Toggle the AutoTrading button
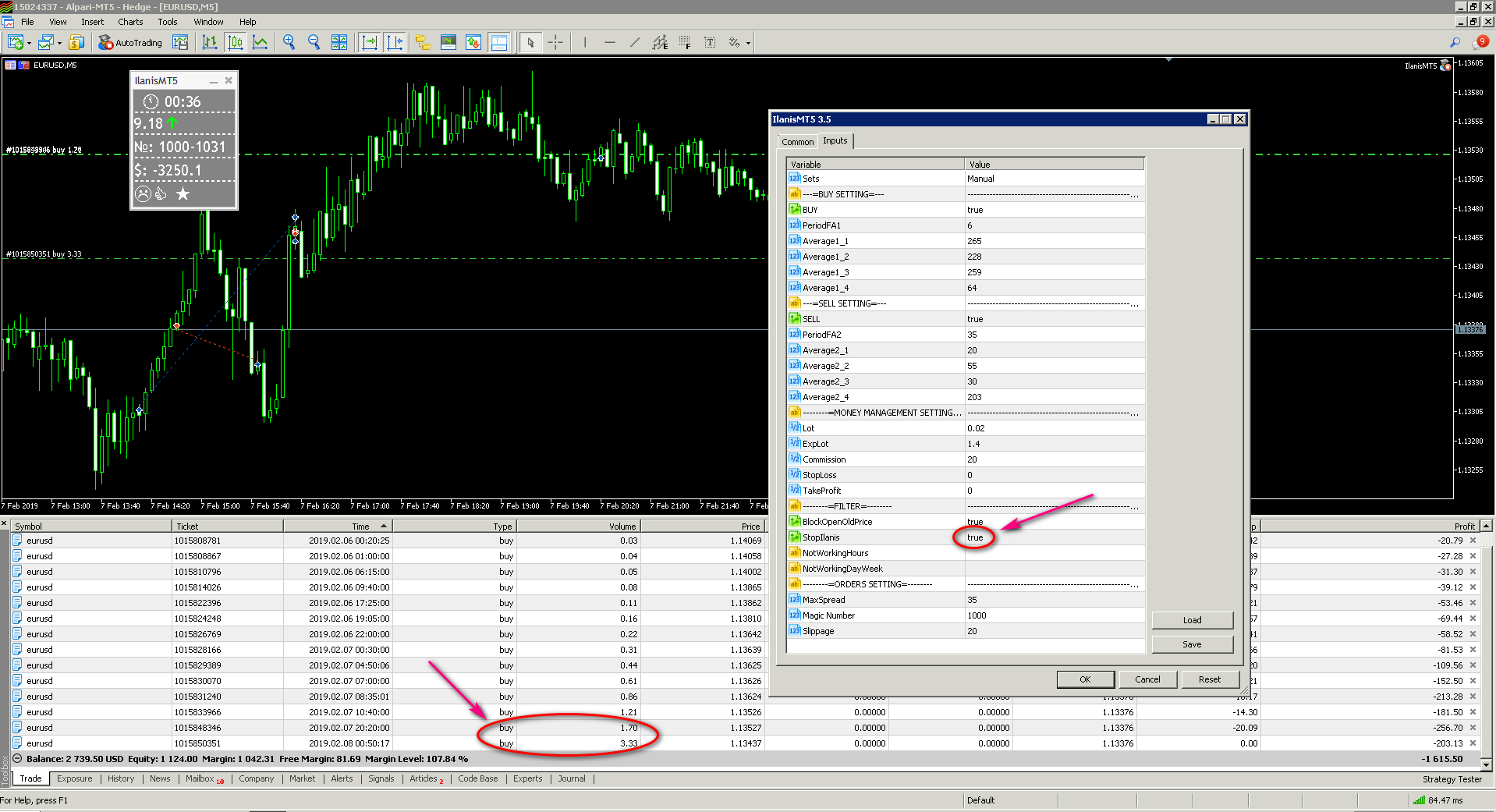This screenshot has width=1496, height=812. [130, 43]
